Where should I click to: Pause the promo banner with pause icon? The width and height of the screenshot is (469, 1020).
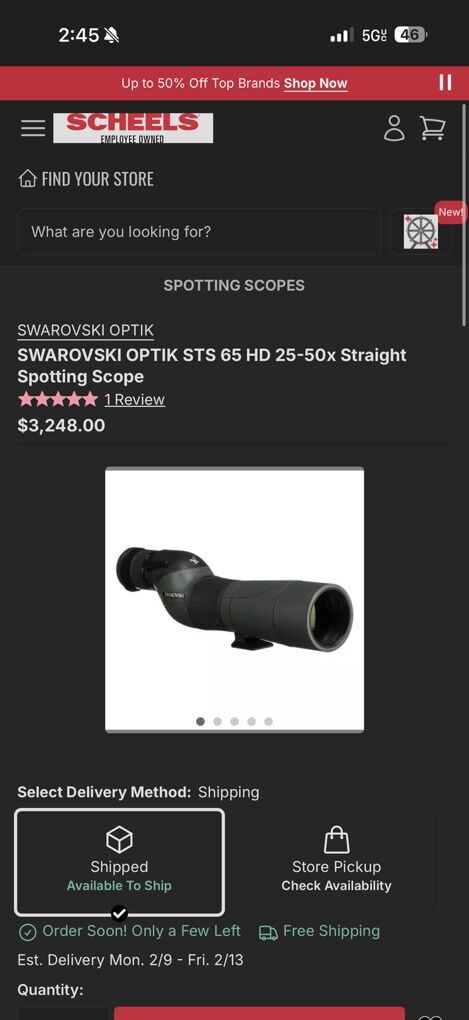point(445,83)
